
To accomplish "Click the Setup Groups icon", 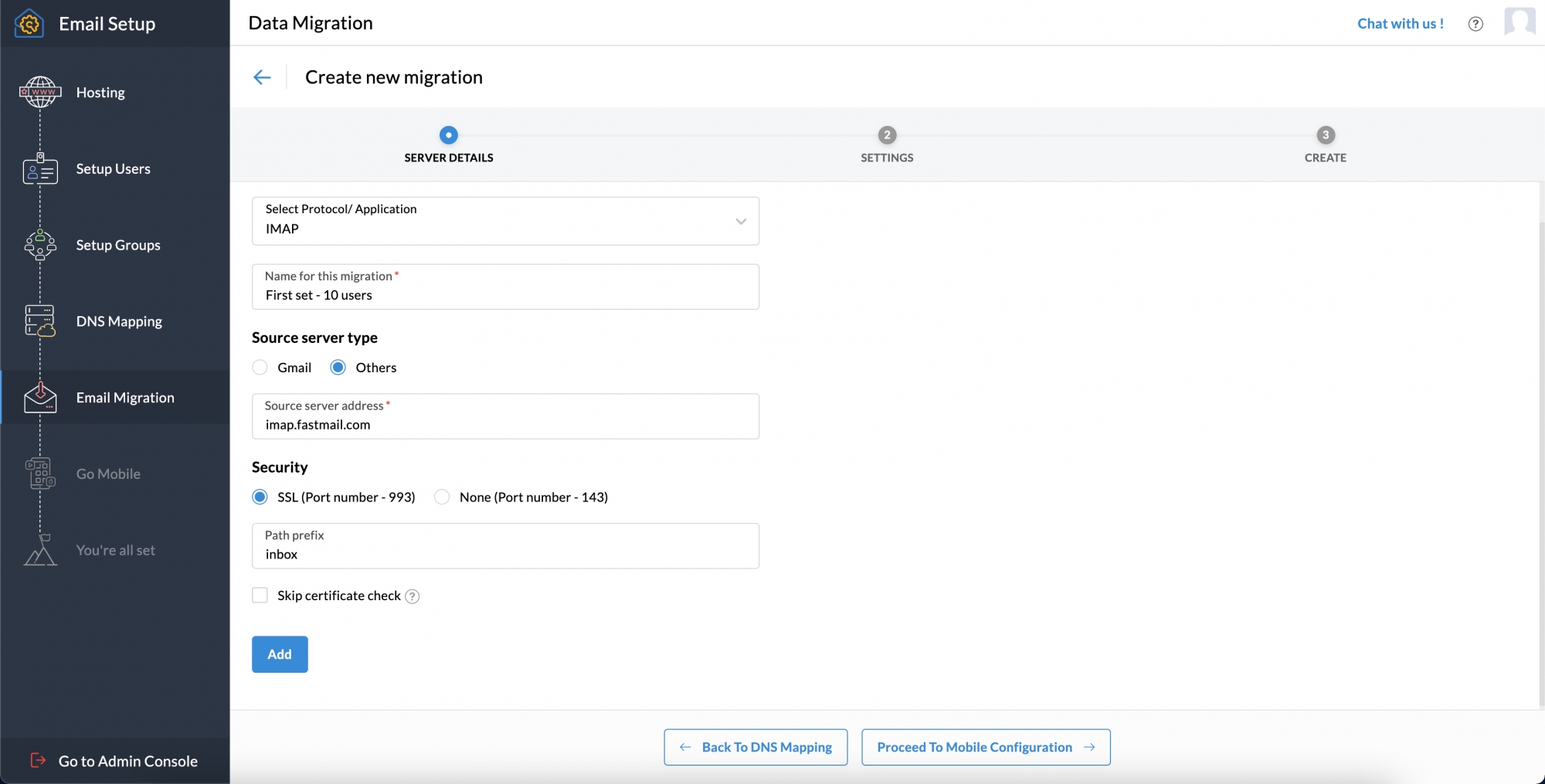I will coord(39,245).
